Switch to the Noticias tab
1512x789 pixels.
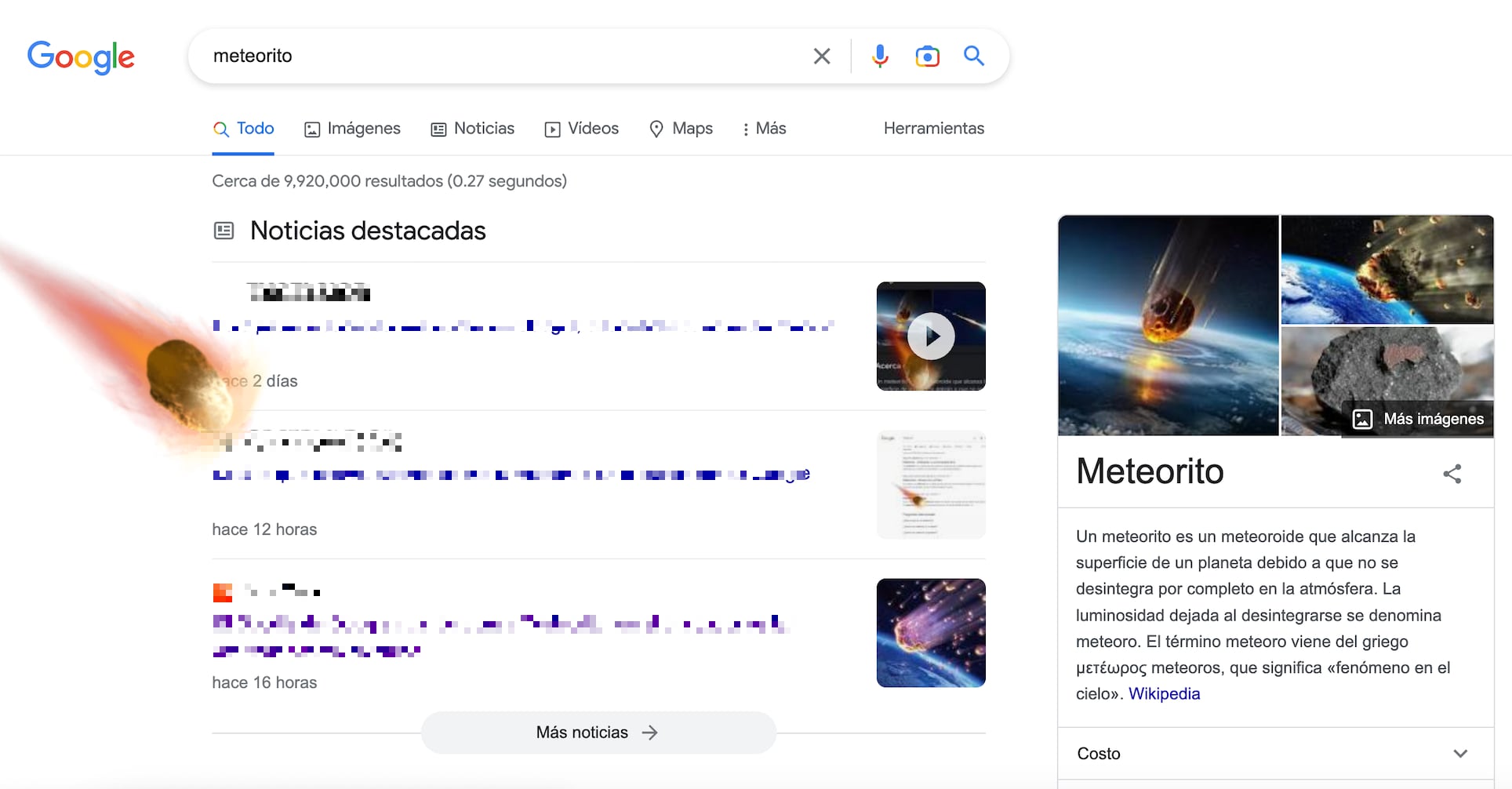pyautogui.click(x=473, y=129)
